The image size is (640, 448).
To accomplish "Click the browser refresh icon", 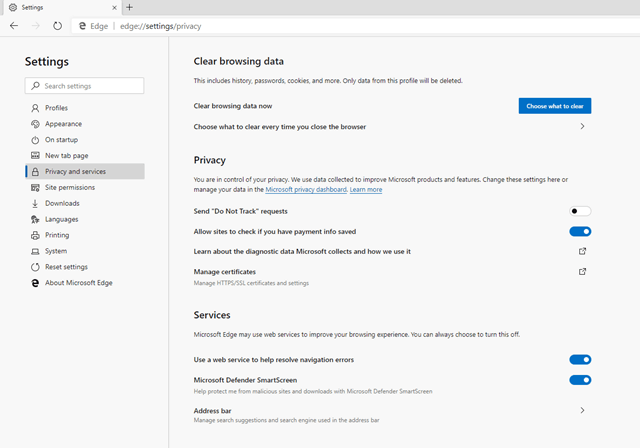I will tap(57, 25).
